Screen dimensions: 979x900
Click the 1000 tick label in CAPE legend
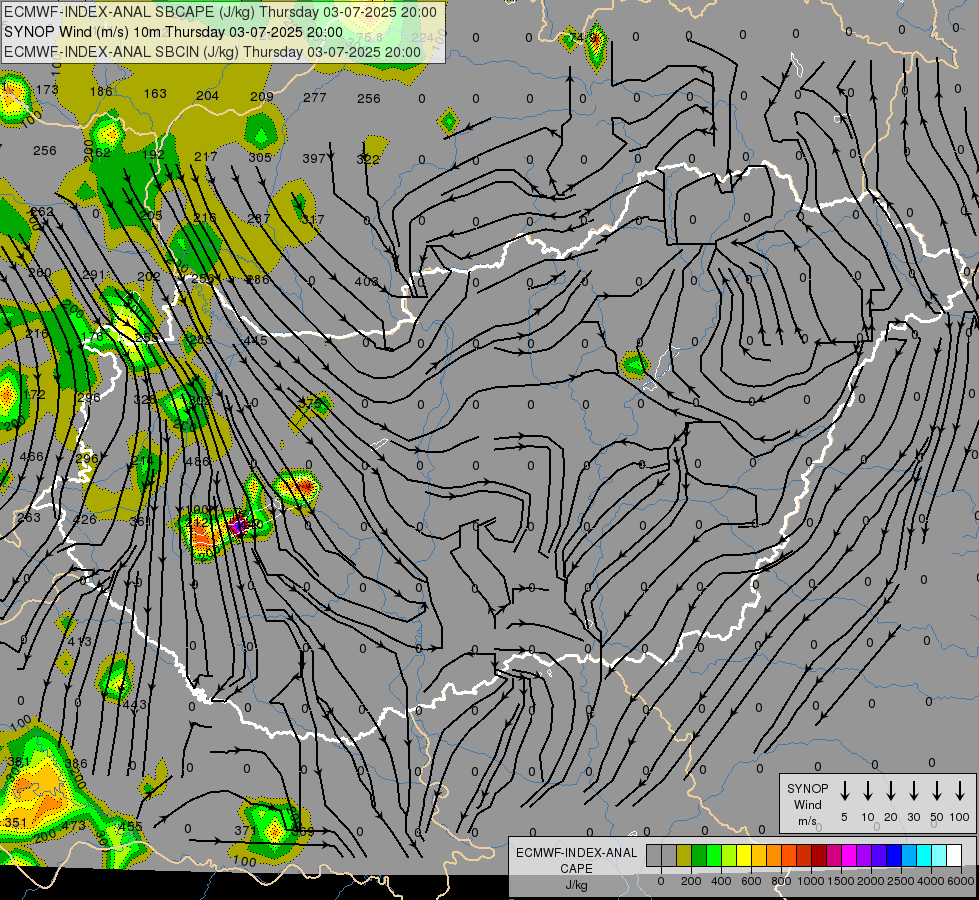pyautogui.click(x=811, y=881)
